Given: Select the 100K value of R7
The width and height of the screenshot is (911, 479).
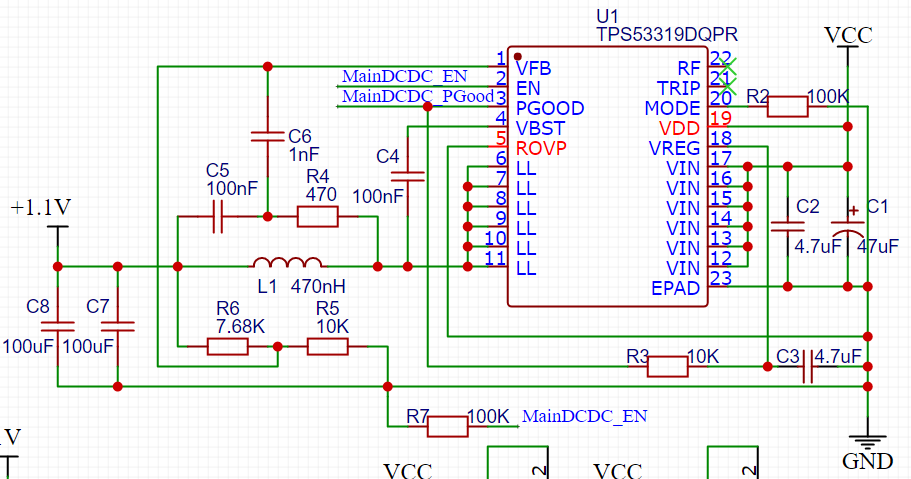Looking at the screenshot, I should tap(488, 416).
